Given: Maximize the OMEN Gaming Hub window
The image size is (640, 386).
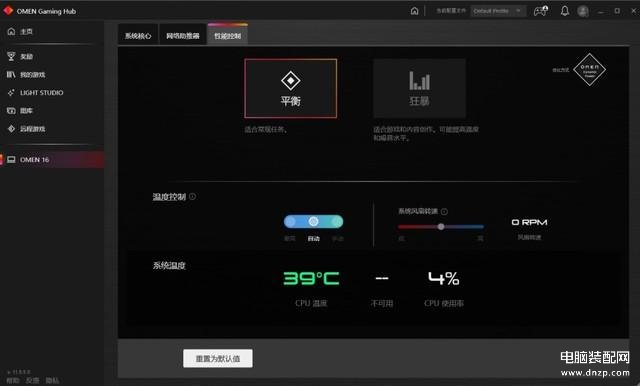Looking at the screenshot, I should 617,11.
